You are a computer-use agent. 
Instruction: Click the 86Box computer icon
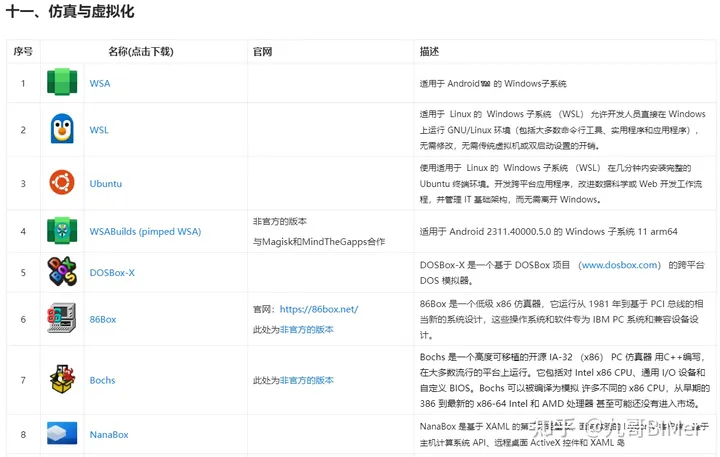pyautogui.click(x=62, y=318)
